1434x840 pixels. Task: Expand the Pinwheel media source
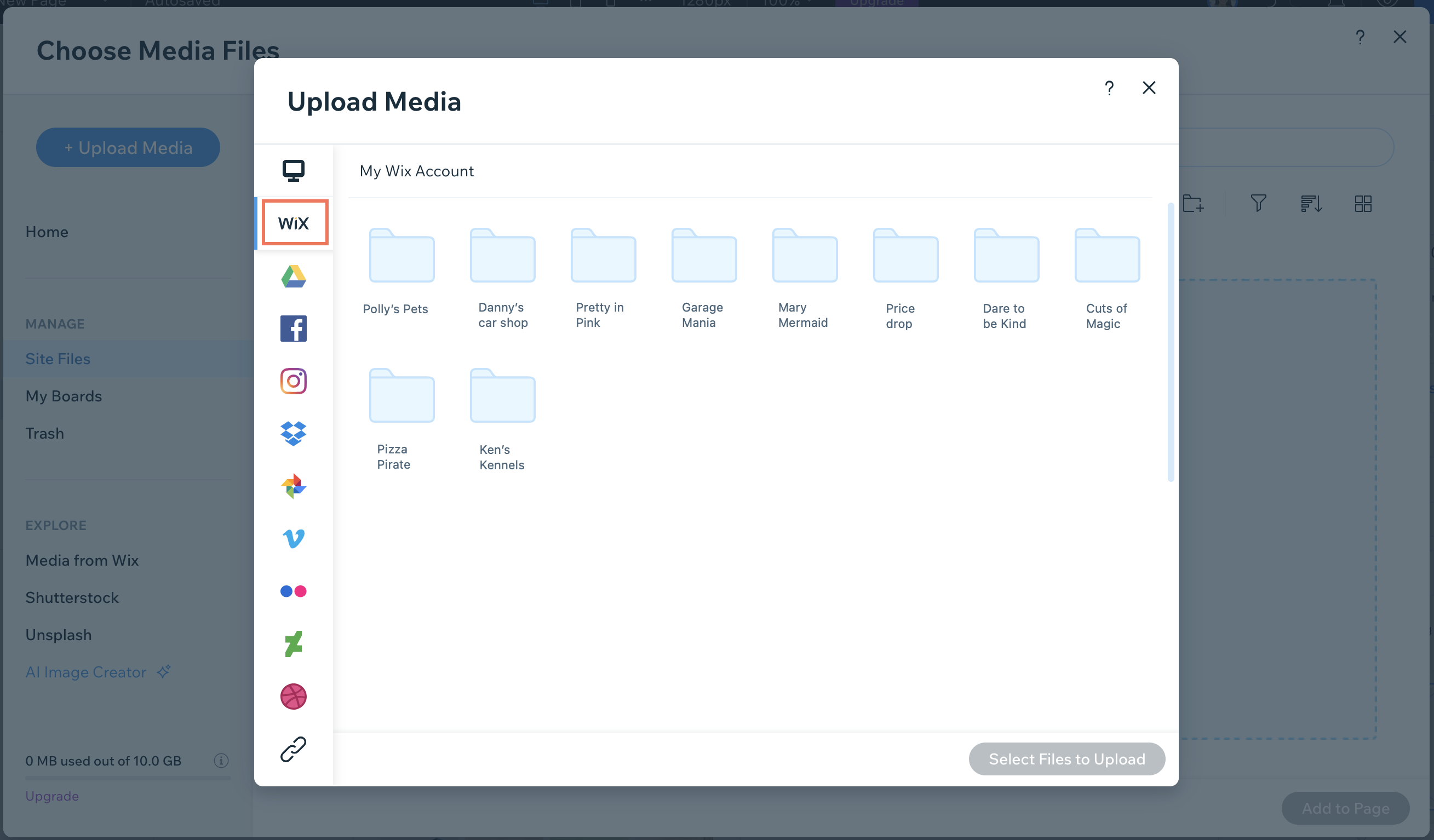293,486
